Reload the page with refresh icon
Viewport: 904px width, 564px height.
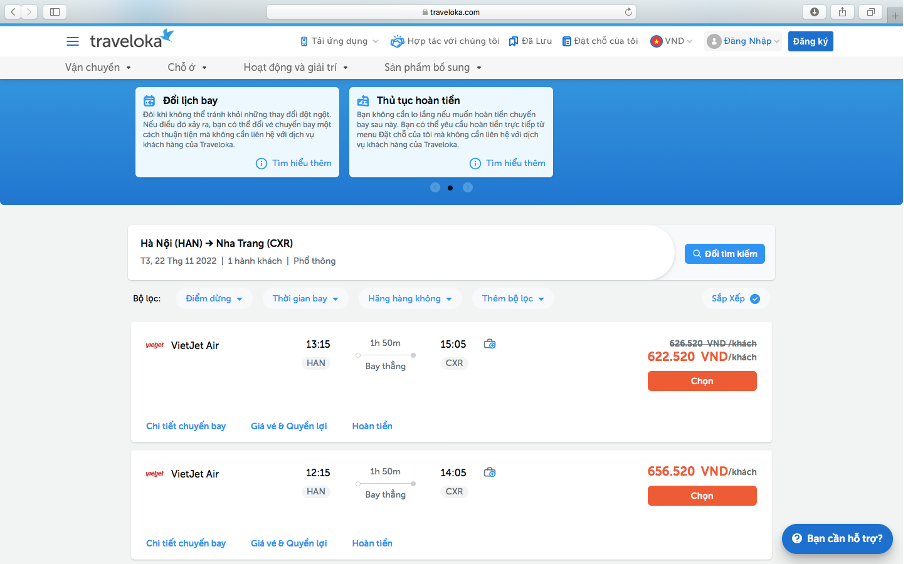(628, 12)
